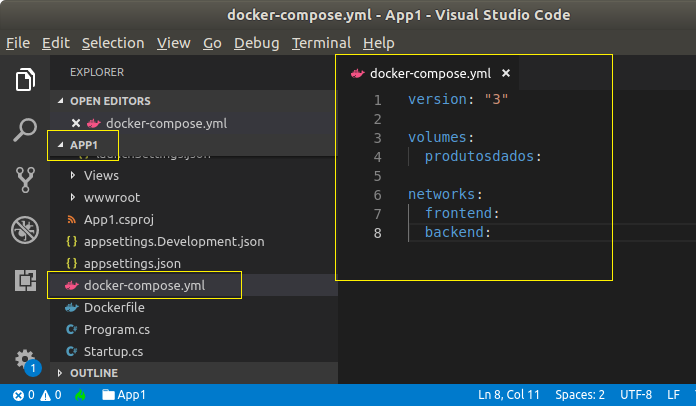Change indentation via Spaces: 2
Image resolution: width=696 pixels, height=406 pixels.
[x=580, y=395]
